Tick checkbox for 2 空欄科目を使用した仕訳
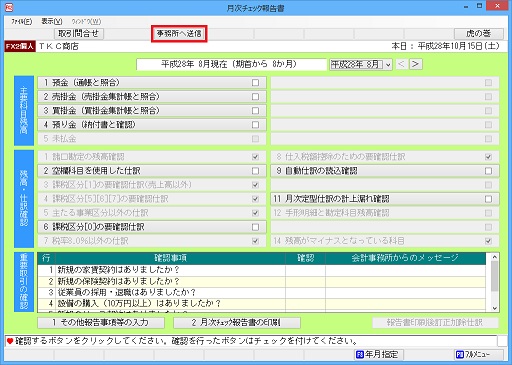512x365 pixels. (255, 171)
